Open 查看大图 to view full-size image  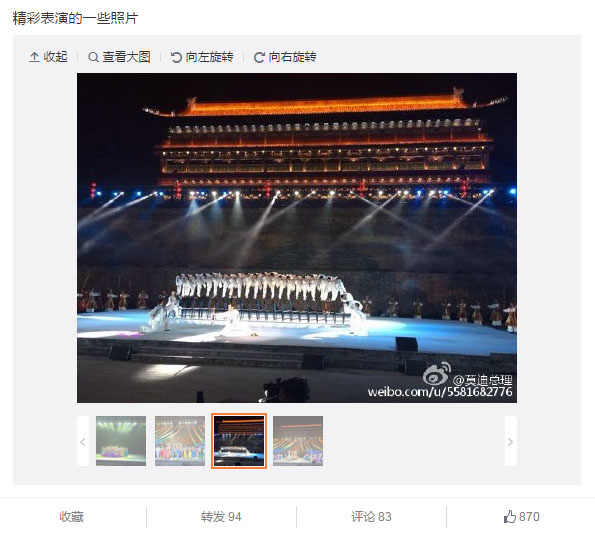click(x=119, y=57)
